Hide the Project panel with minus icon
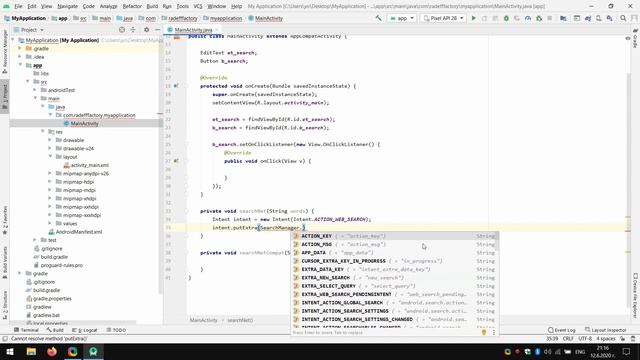 tap(157, 30)
